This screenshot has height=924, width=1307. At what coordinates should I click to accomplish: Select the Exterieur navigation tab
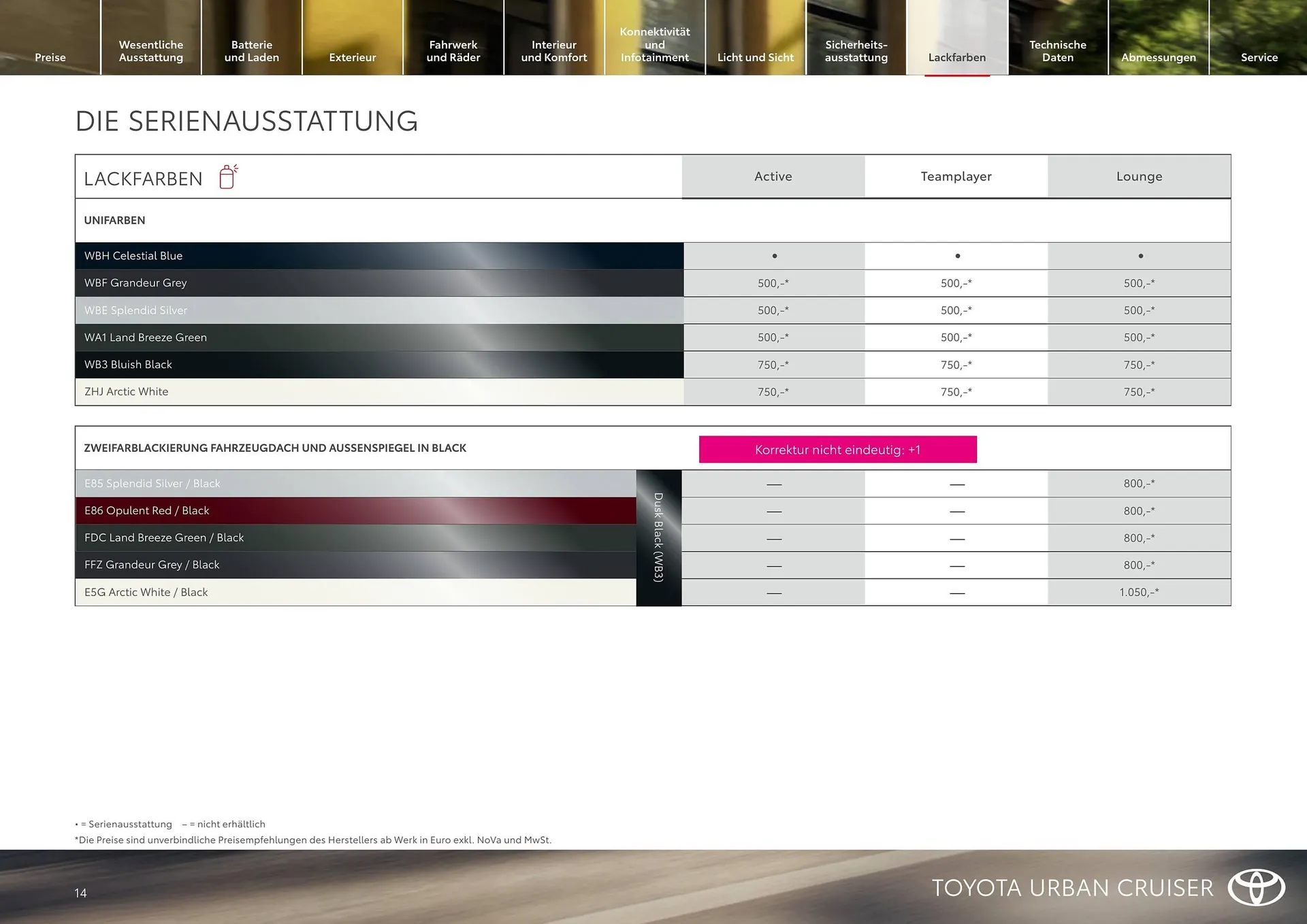(352, 57)
